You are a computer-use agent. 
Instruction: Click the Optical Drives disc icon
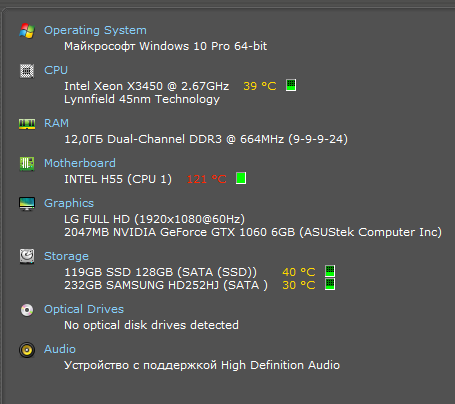point(27,310)
